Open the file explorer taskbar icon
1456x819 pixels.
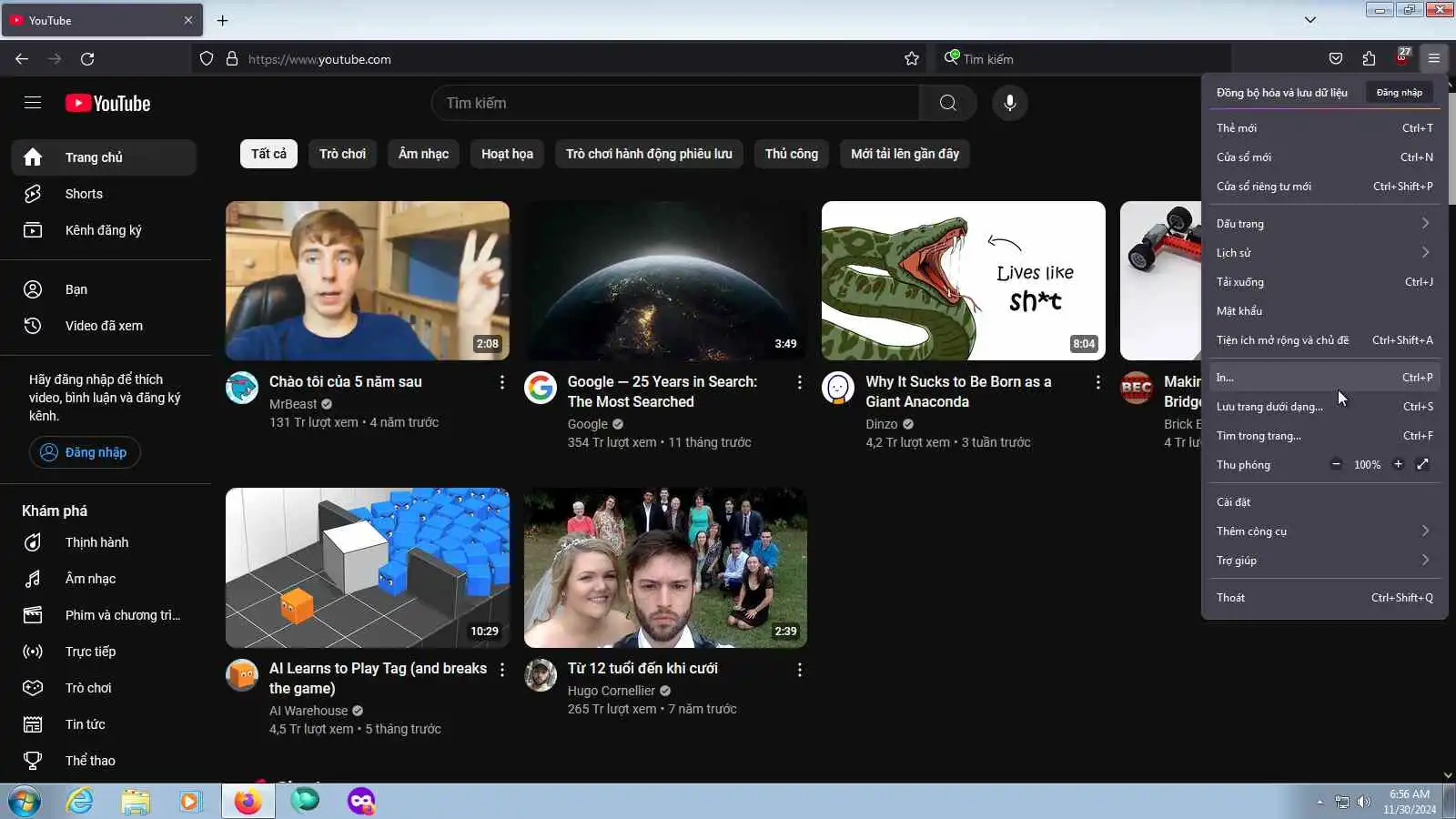(136, 801)
